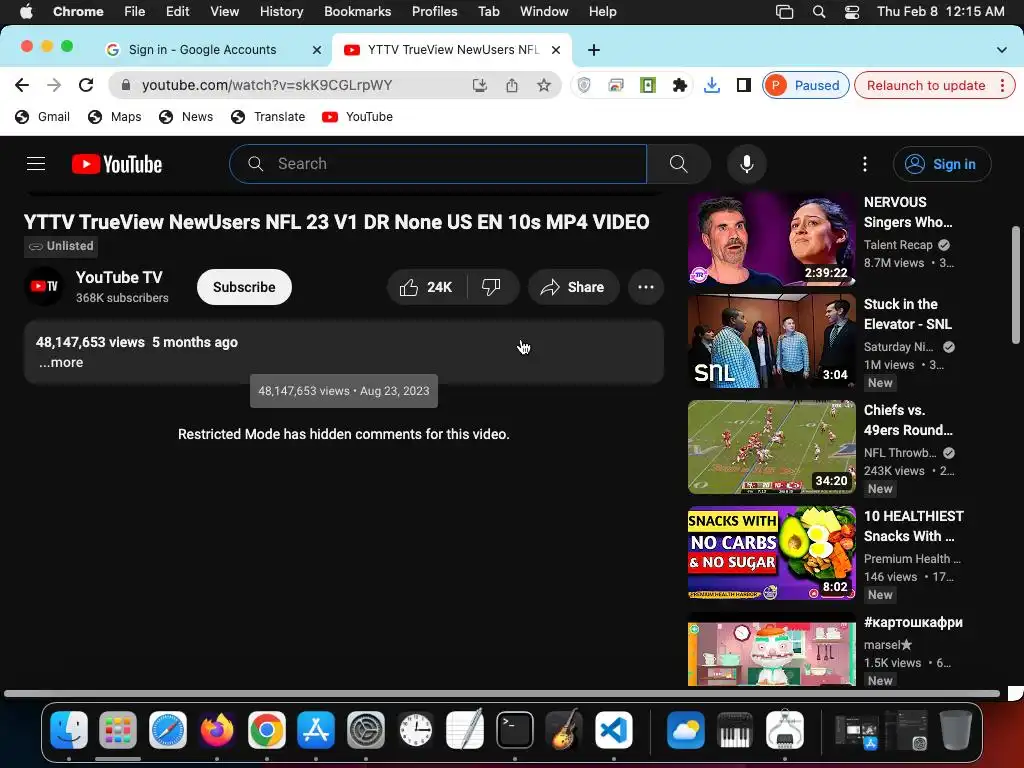Open the Window menu

pyautogui.click(x=544, y=12)
